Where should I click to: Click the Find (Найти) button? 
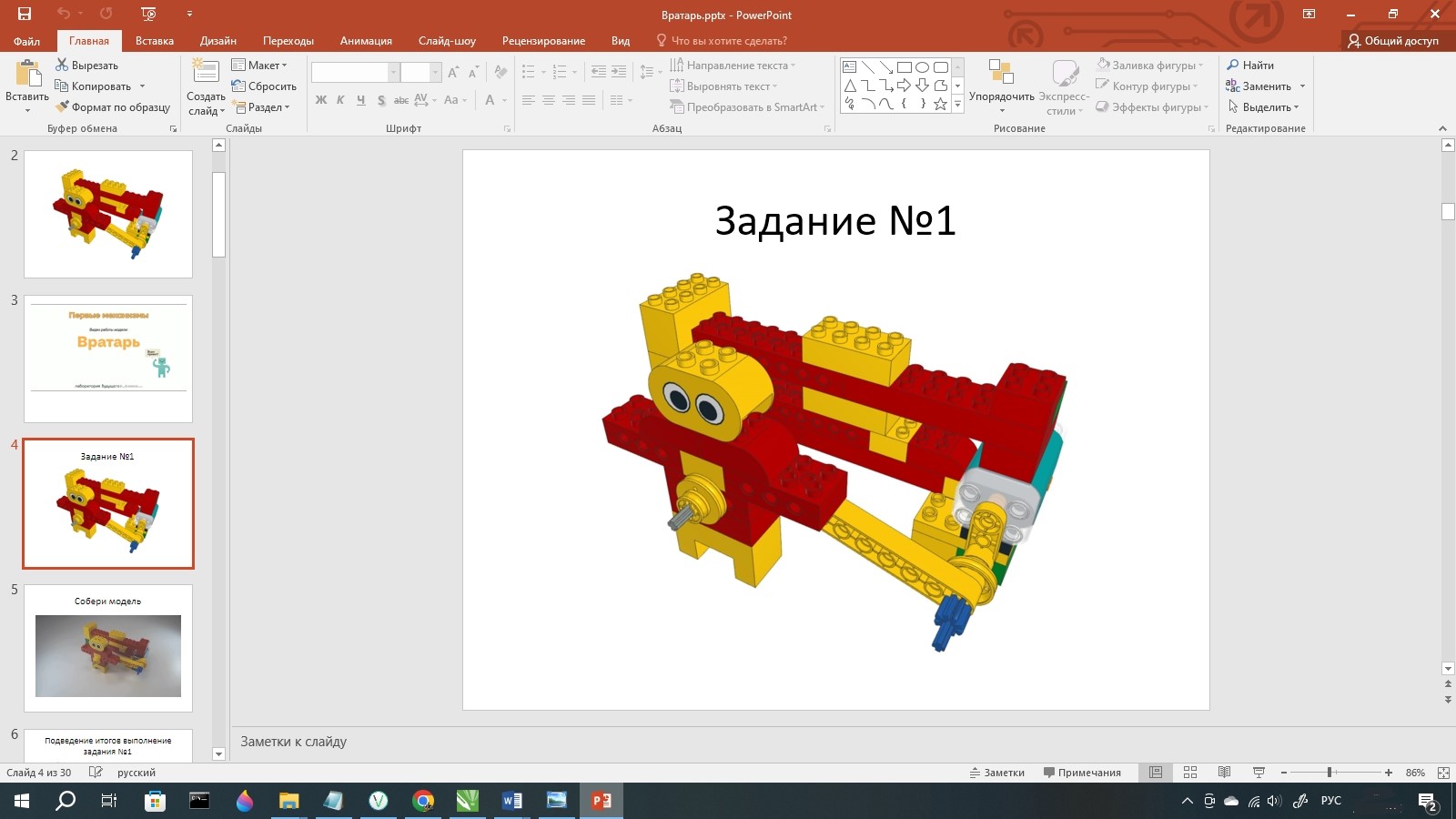coord(1250,66)
